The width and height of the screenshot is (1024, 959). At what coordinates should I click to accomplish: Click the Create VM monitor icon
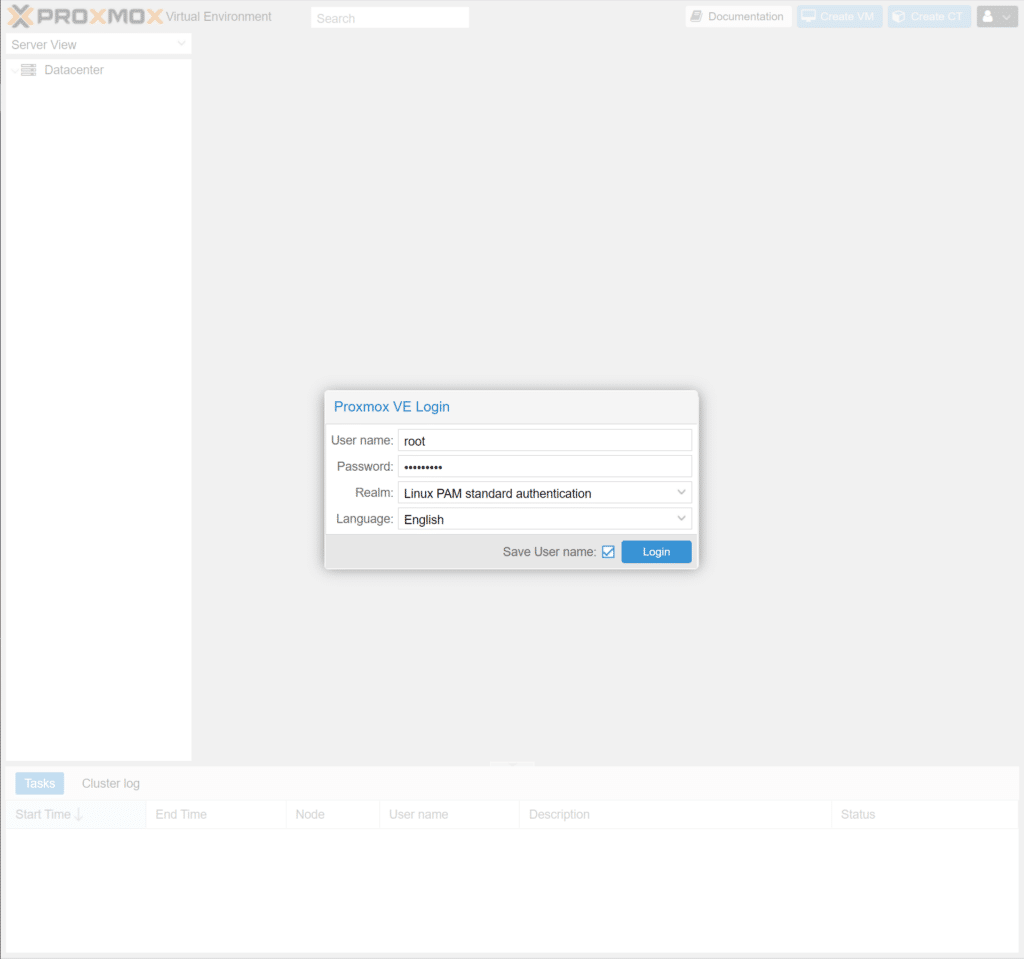point(808,17)
